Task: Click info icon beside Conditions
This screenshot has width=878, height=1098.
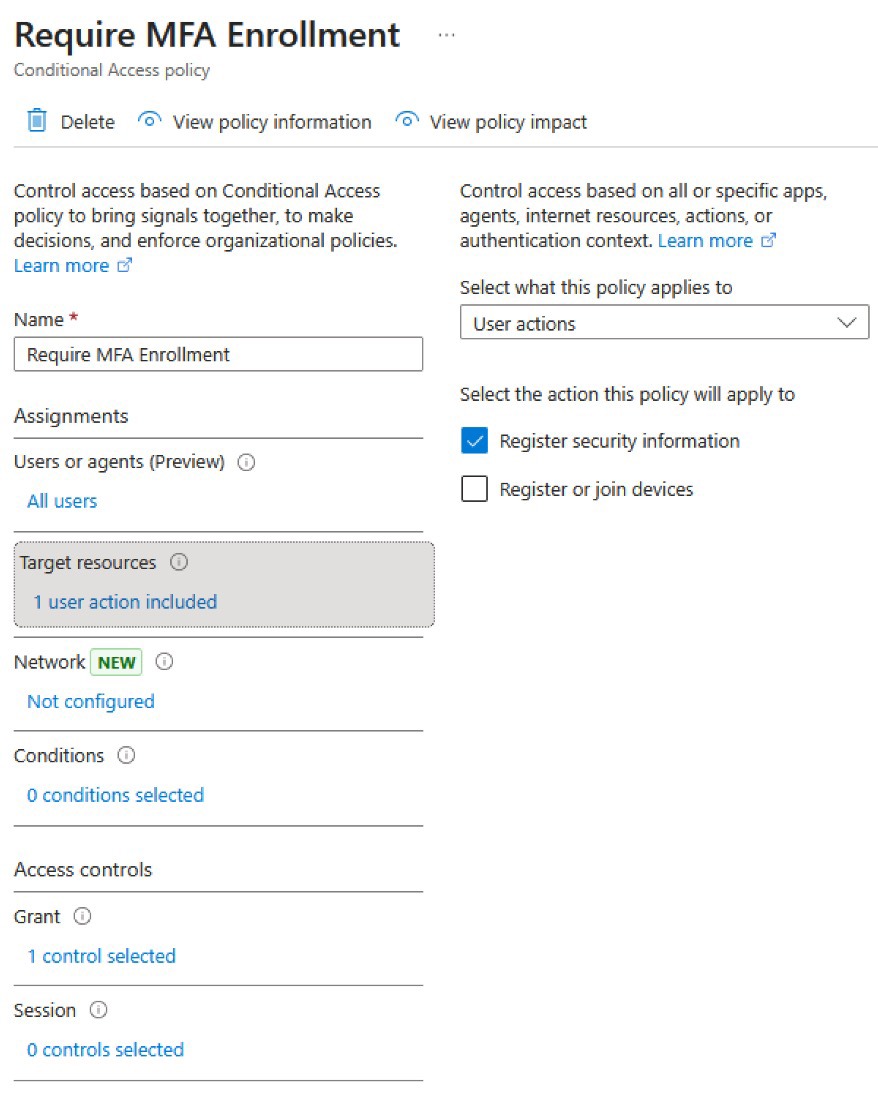Action: (126, 756)
